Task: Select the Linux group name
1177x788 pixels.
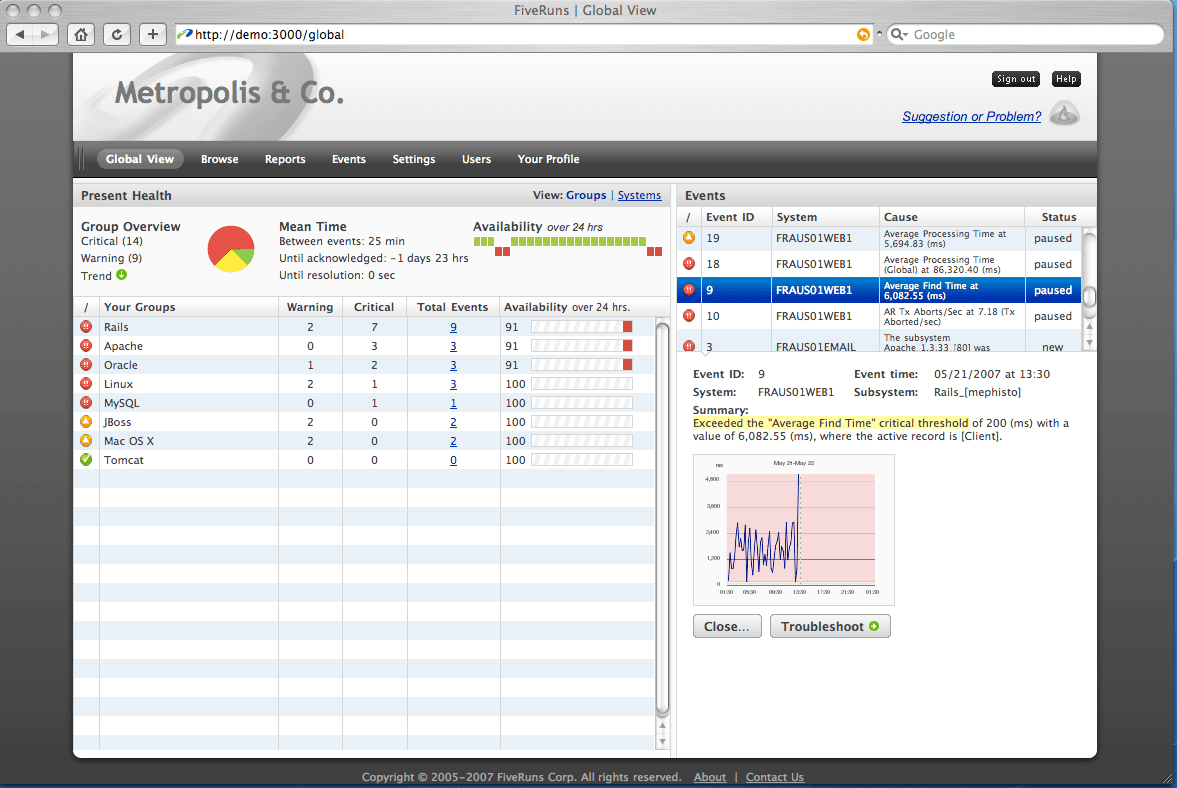Action: pyautogui.click(x=119, y=384)
